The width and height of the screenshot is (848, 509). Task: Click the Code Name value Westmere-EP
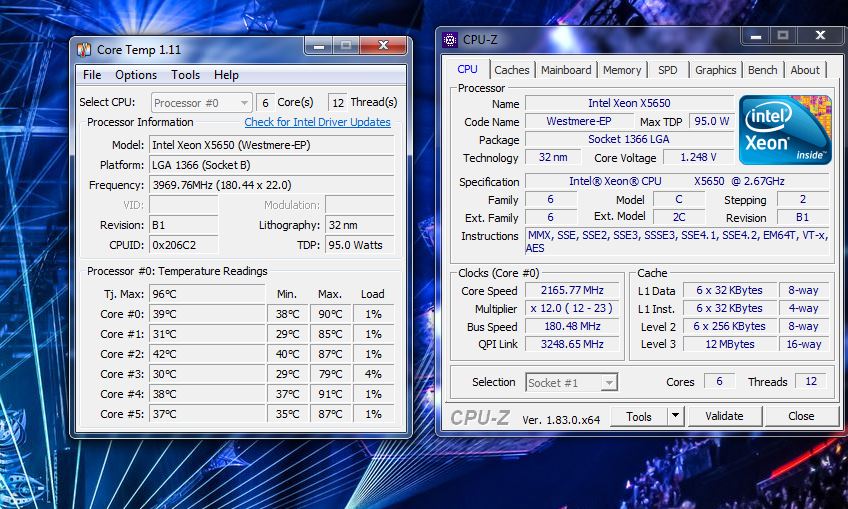tap(579, 121)
